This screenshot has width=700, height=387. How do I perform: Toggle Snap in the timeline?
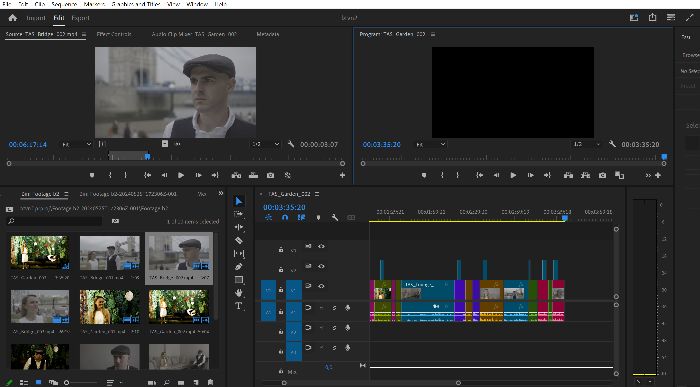click(x=285, y=217)
